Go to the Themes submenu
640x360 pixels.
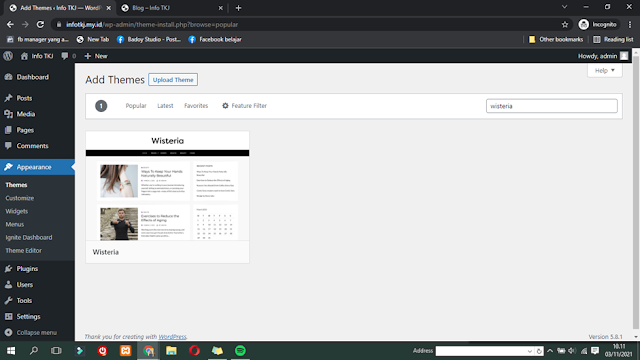16,185
